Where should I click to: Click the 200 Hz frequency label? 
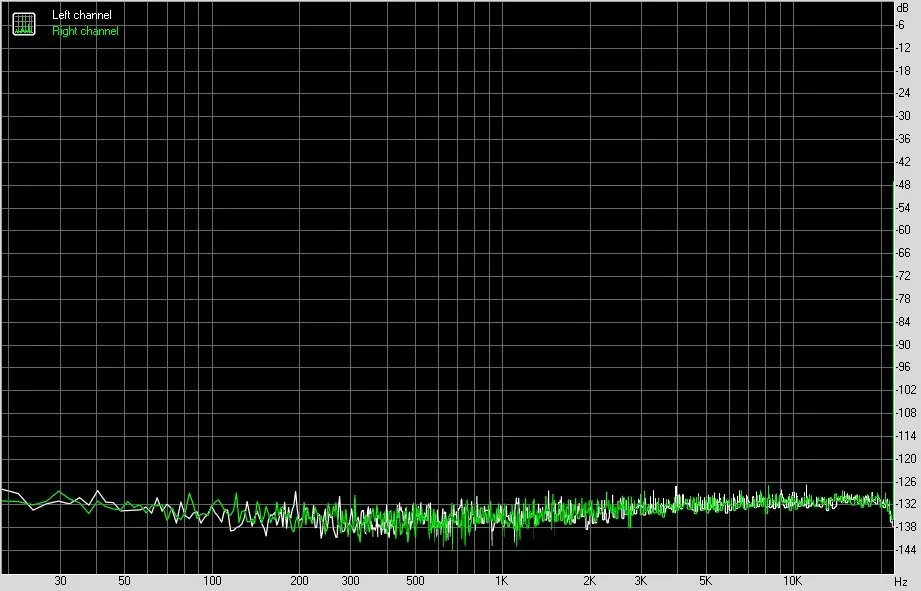tap(299, 580)
